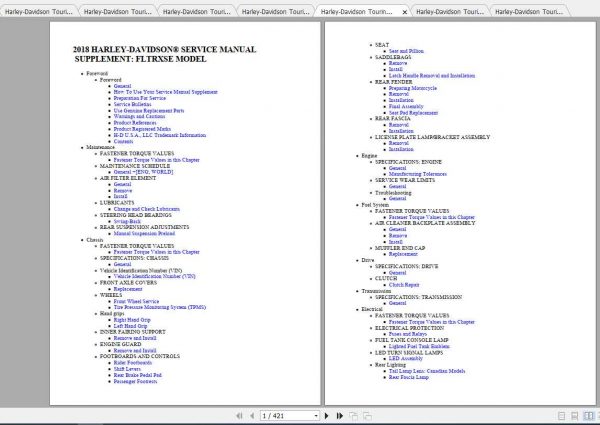Open the Product Registered Marks link
Image resolution: width=600 pixels, height=425 pixels.
142,129
